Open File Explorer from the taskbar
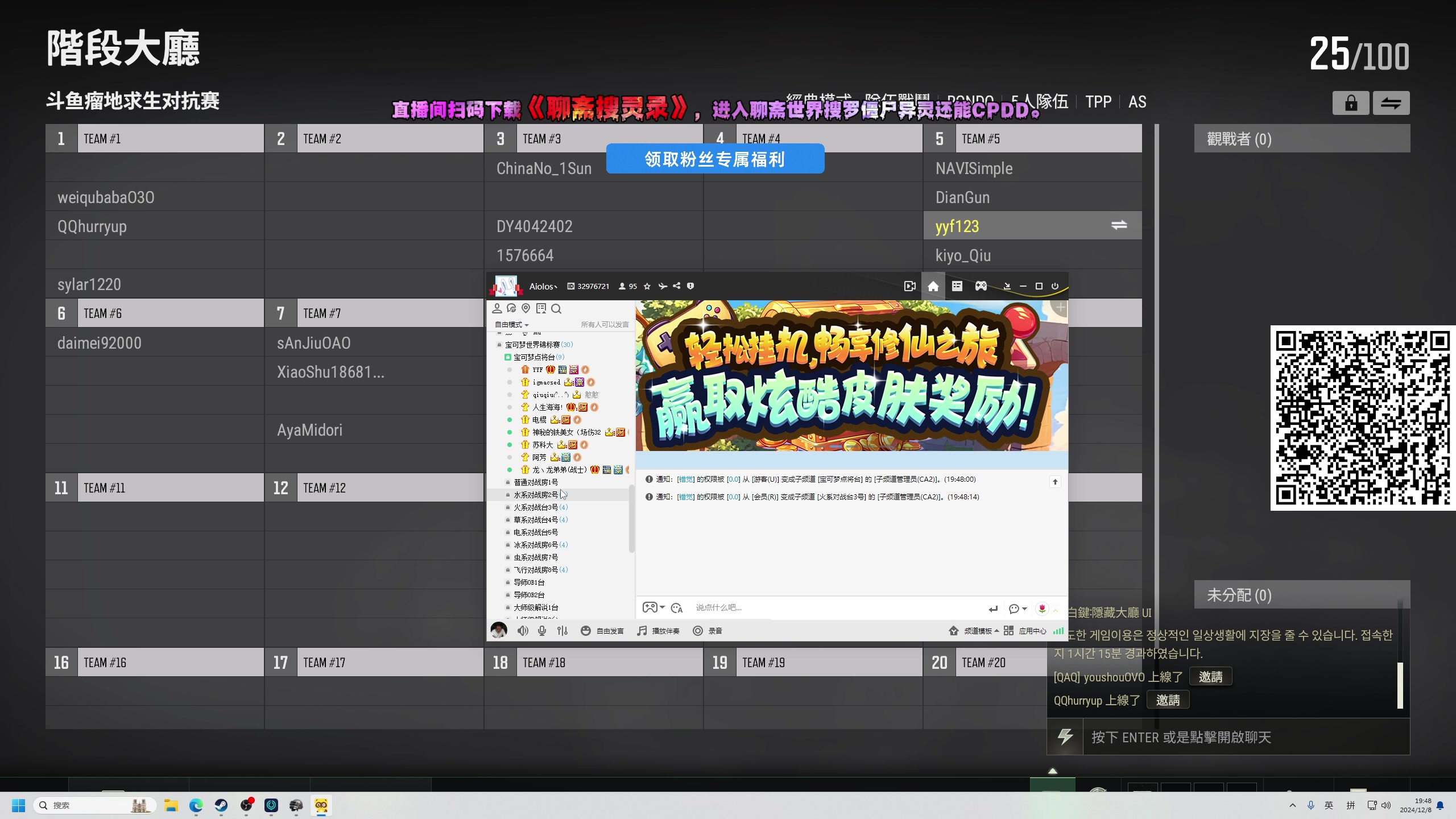This screenshot has width=1456, height=819. click(171, 805)
